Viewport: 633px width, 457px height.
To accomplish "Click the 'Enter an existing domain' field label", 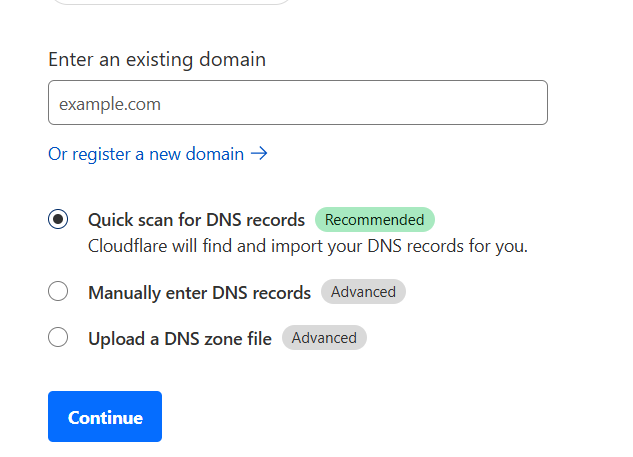I will 157,60.
